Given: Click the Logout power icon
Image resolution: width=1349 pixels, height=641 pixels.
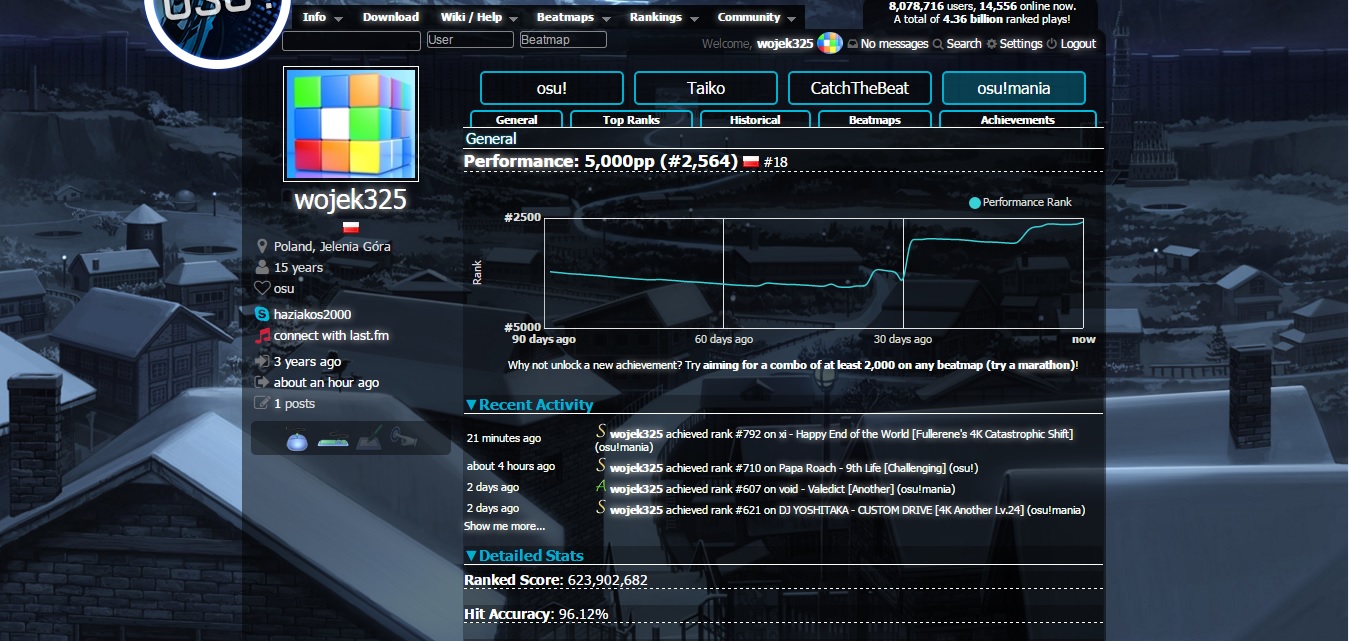Looking at the screenshot, I should pos(1051,44).
